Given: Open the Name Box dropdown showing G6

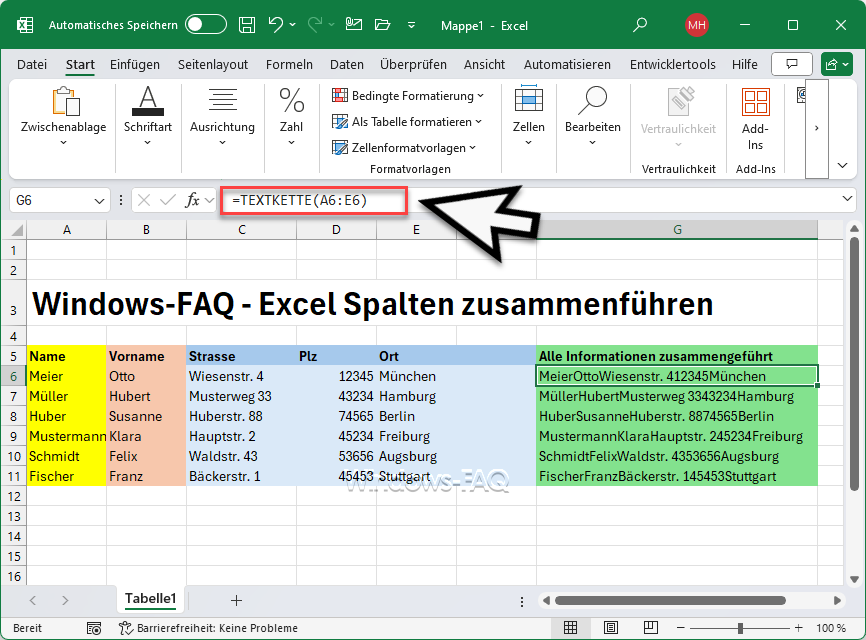Looking at the screenshot, I should (x=99, y=200).
